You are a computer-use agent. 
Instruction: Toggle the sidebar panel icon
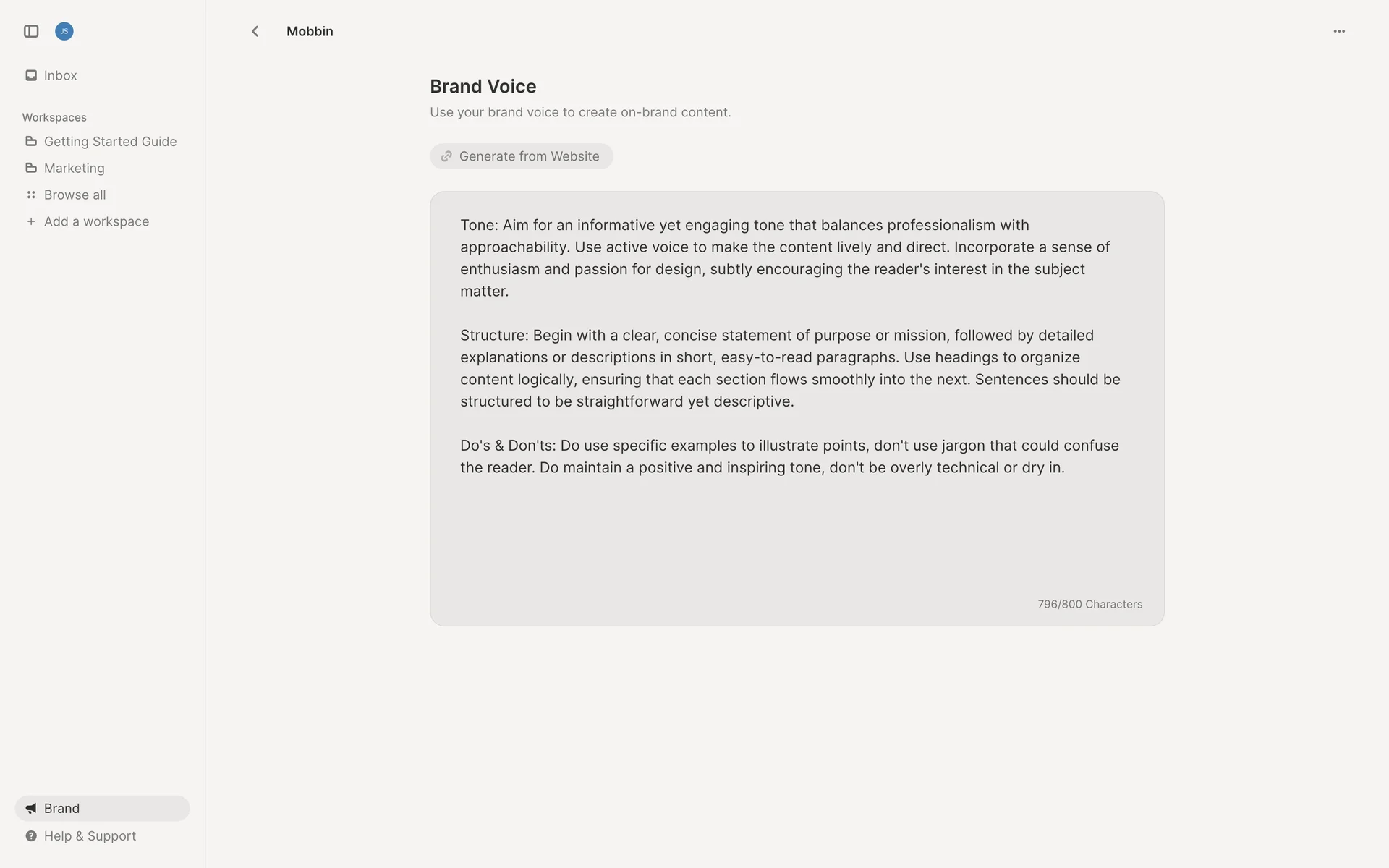(x=31, y=31)
